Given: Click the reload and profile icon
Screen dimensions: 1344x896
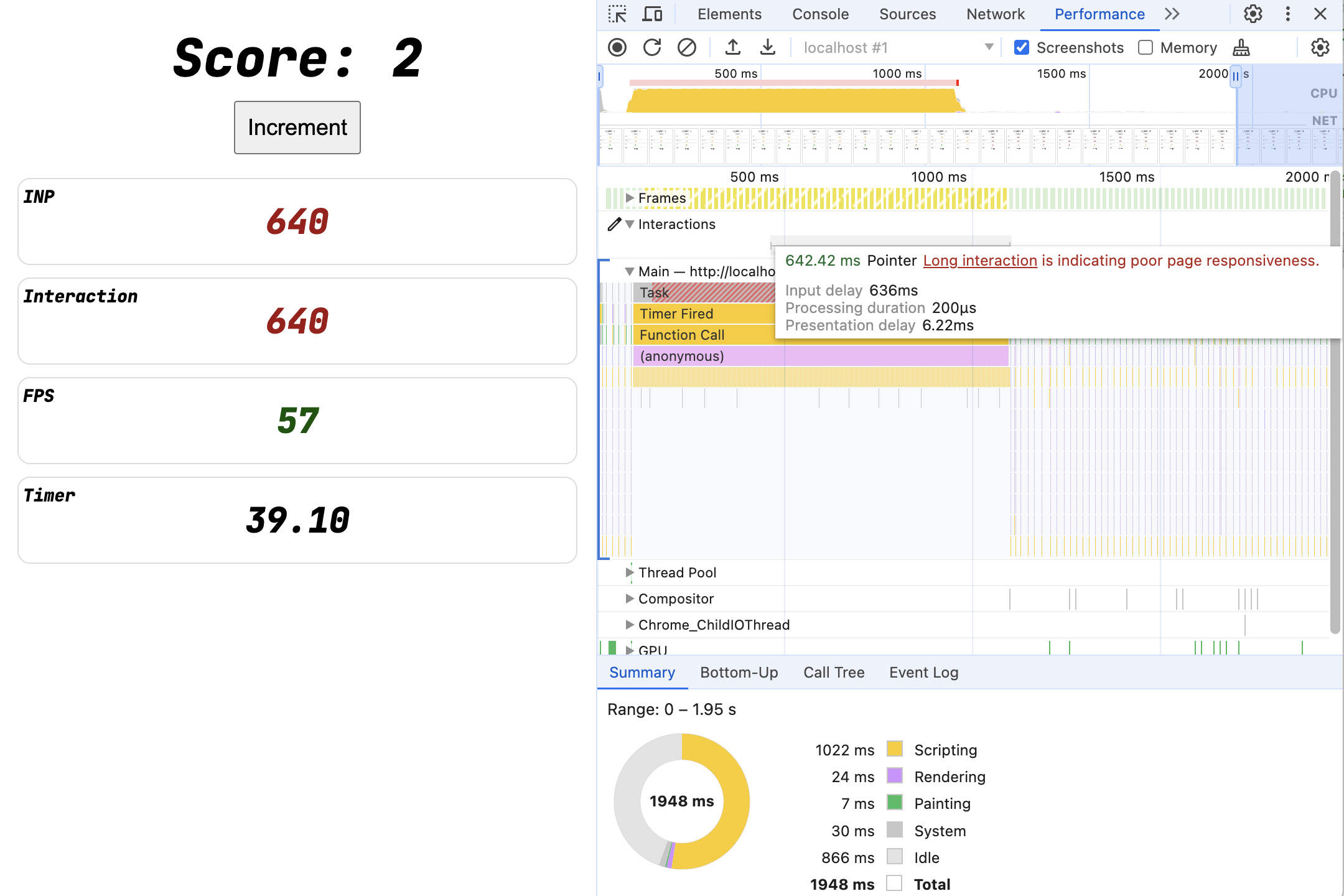Looking at the screenshot, I should pyautogui.click(x=652, y=48).
